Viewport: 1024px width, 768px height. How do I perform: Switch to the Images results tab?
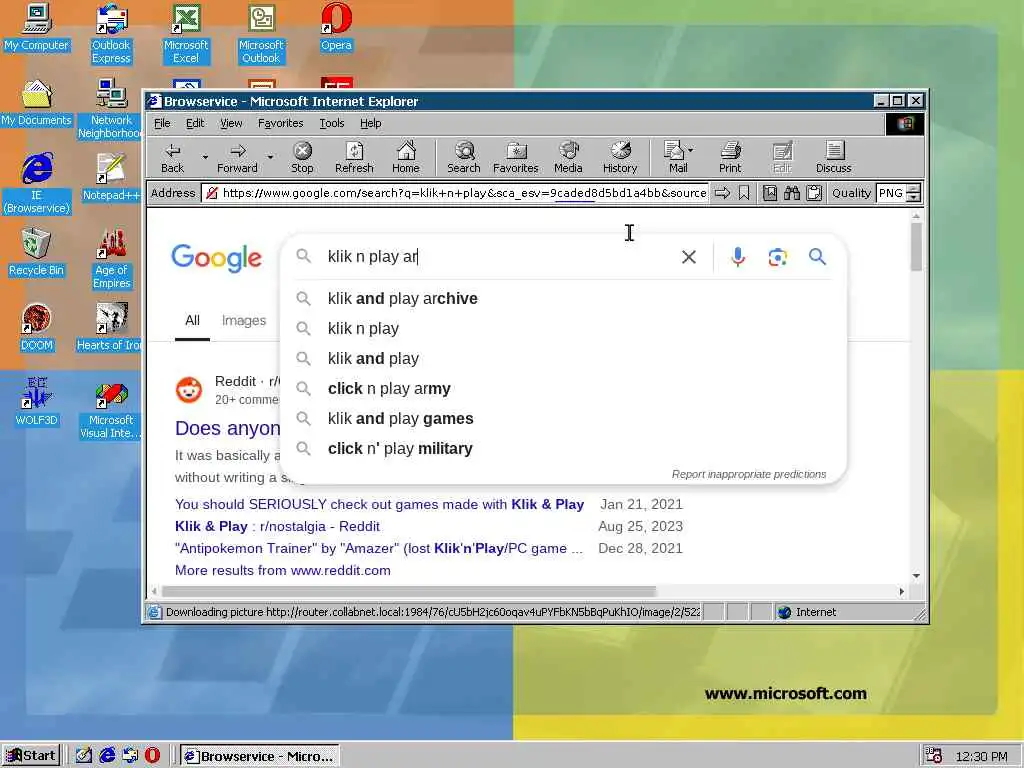(244, 321)
